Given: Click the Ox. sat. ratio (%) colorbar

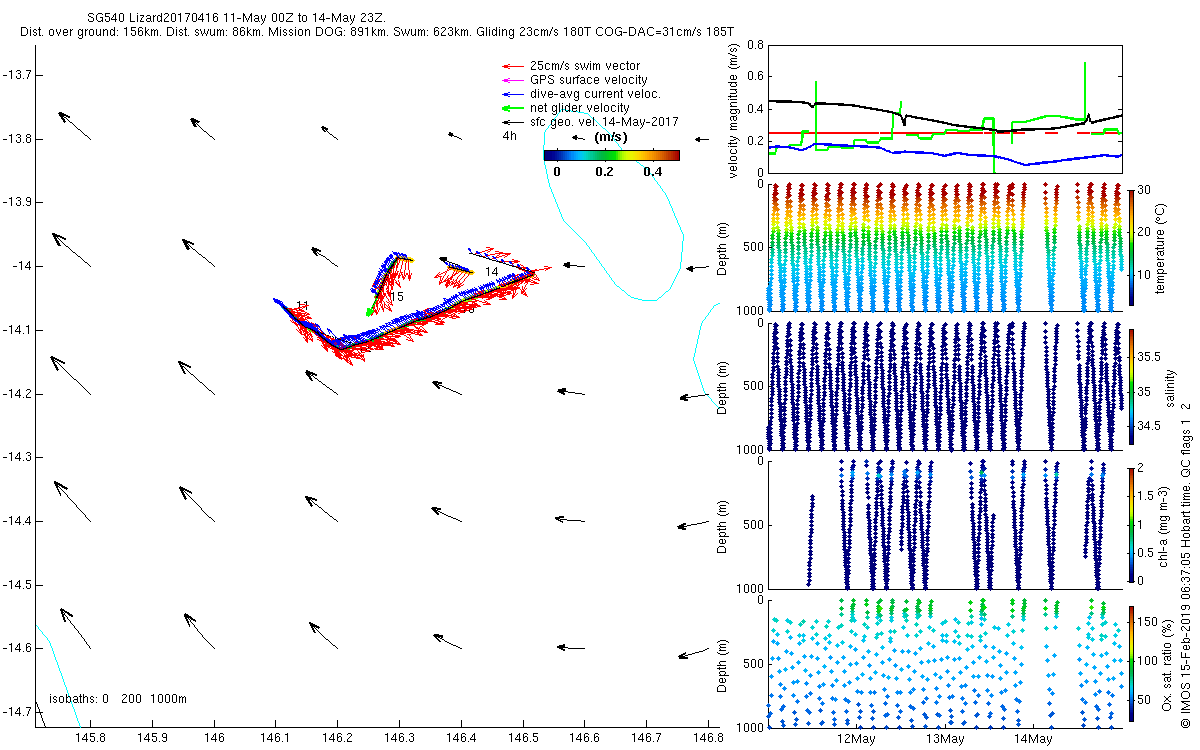Looking at the screenshot, I should [x=1131, y=662].
